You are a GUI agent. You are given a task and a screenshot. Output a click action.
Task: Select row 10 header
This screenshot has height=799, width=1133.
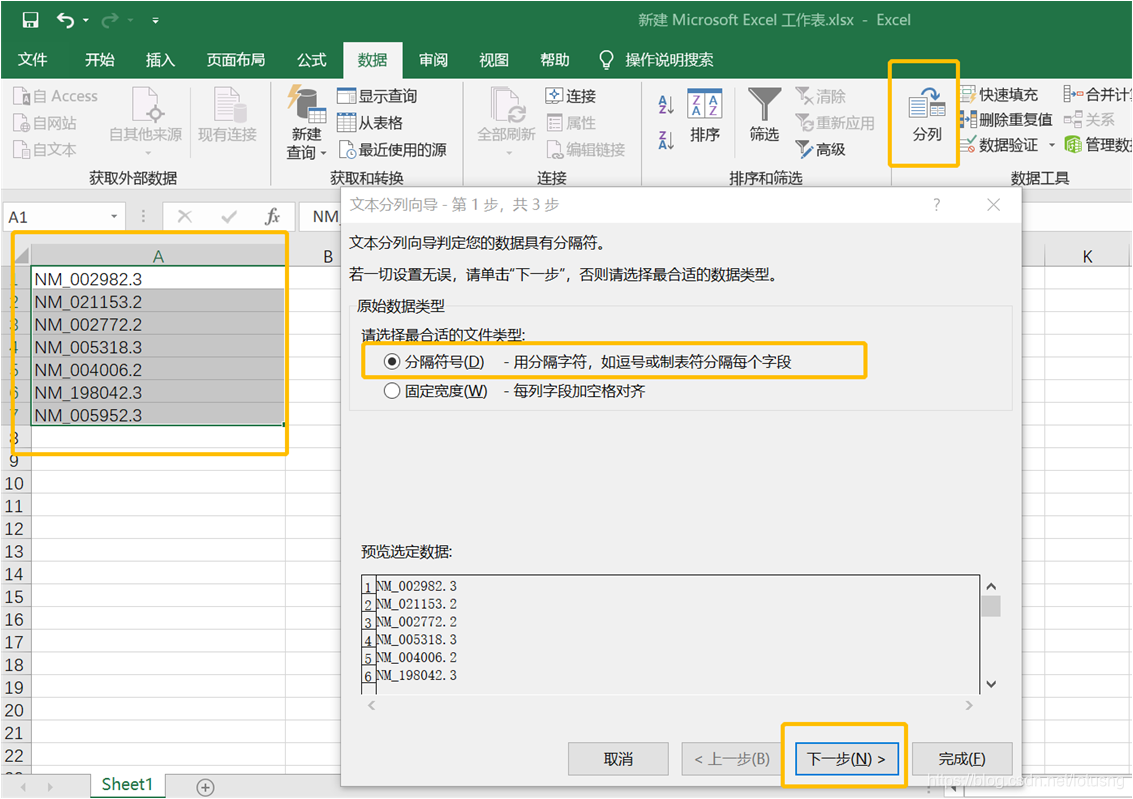[14, 483]
